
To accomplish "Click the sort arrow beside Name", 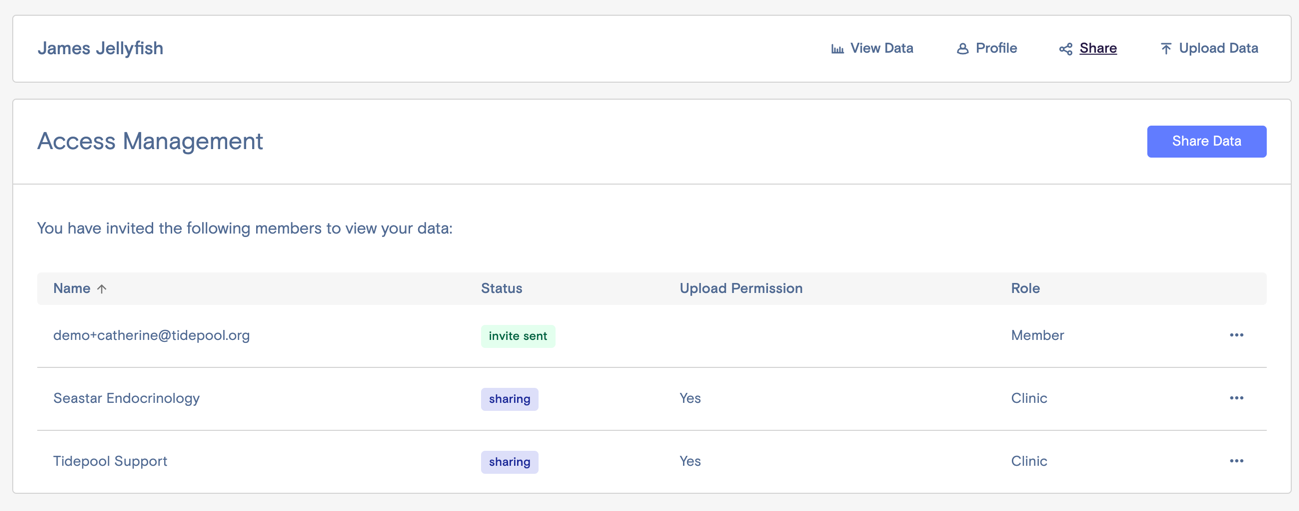I will point(101,289).
